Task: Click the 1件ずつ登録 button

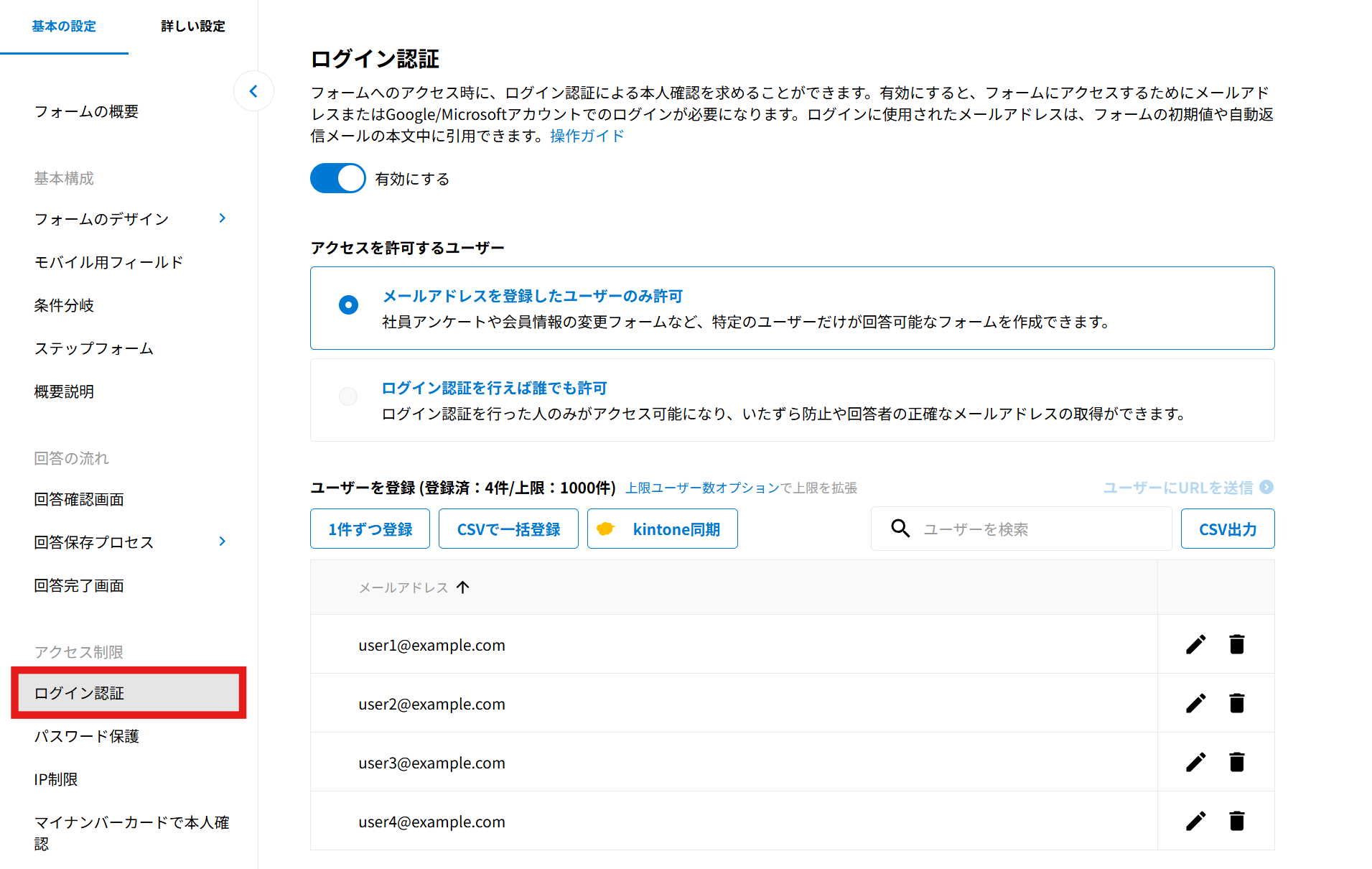Action: pyautogui.click(x=370, y=529)
